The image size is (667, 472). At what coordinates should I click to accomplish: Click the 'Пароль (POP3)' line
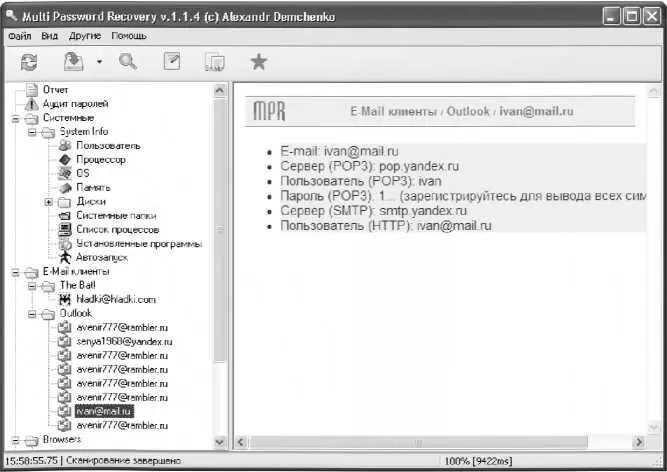(x=463, y=196)
